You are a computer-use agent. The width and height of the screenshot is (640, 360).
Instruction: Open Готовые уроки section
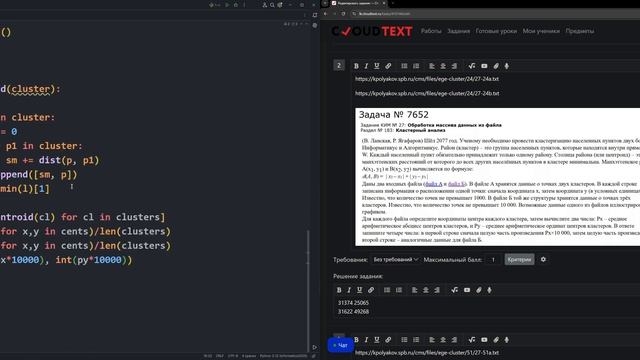coord(496,31)
